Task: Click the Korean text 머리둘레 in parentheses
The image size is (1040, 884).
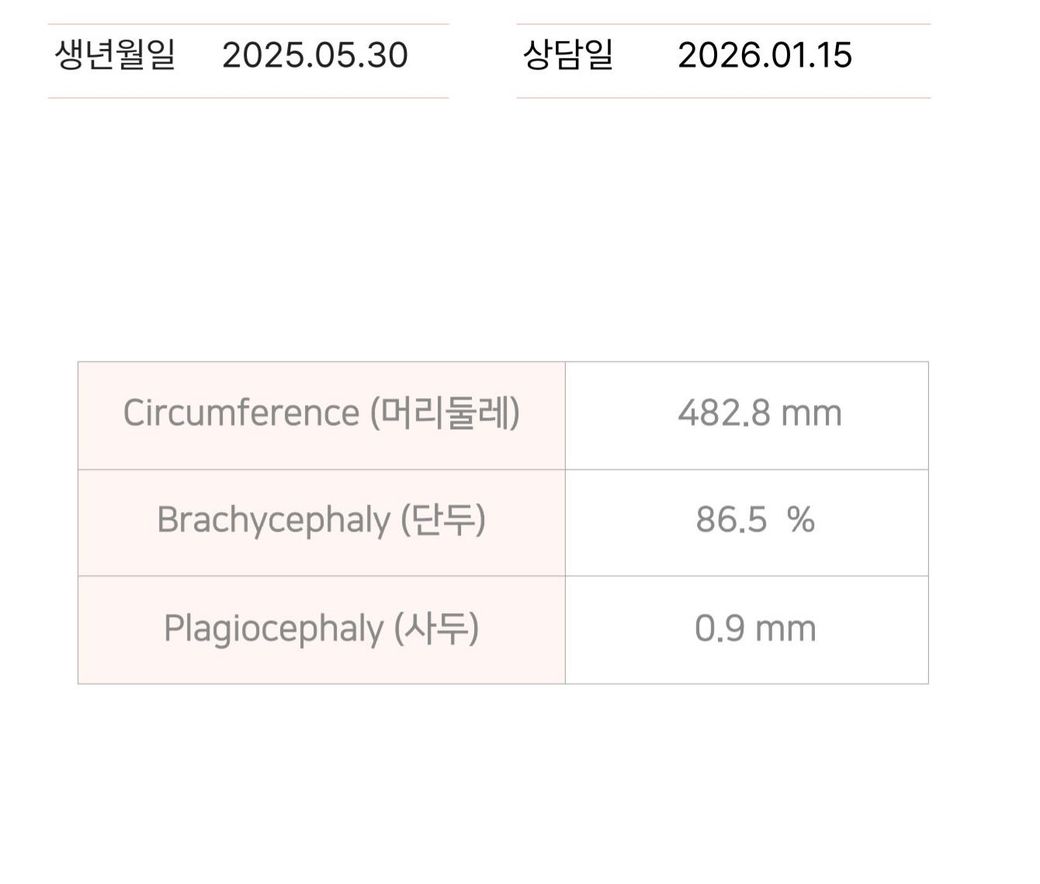Action: [x=444, y=413]
